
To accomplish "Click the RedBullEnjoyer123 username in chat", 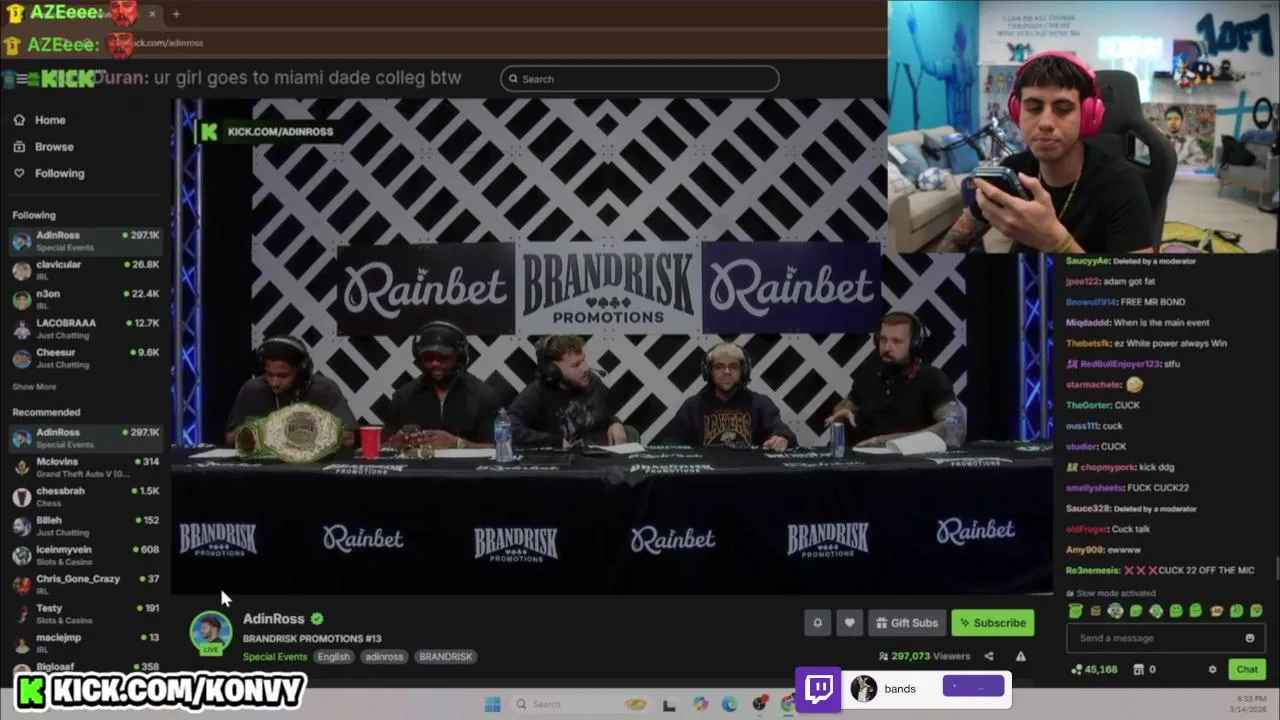I will 1121,365.
